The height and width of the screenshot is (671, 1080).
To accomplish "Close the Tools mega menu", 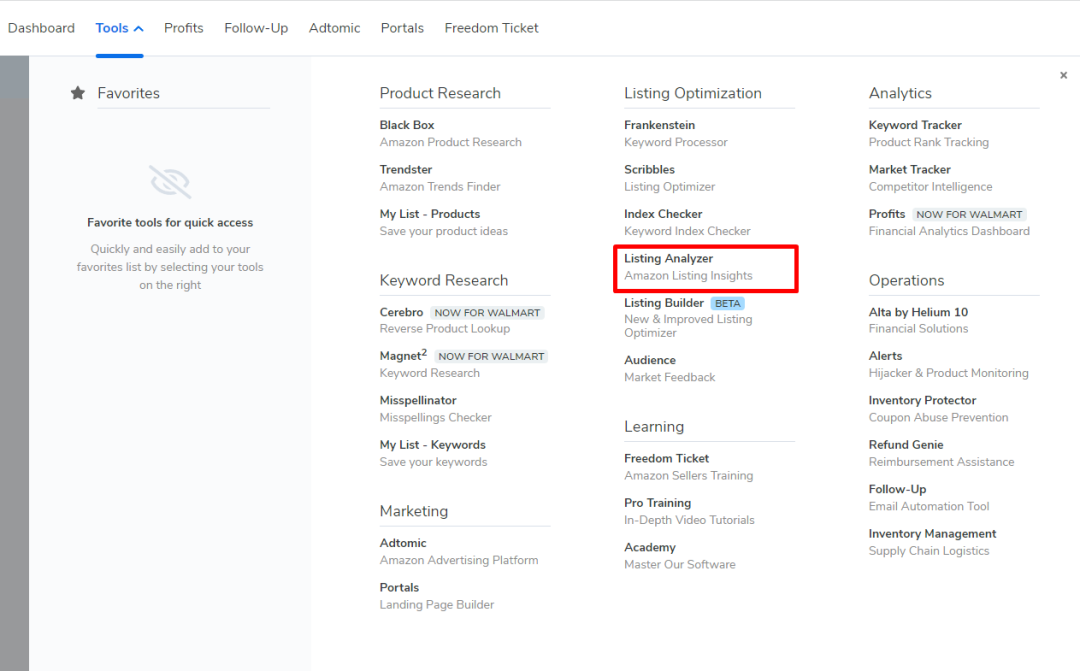I will (x=1063, y=75).
